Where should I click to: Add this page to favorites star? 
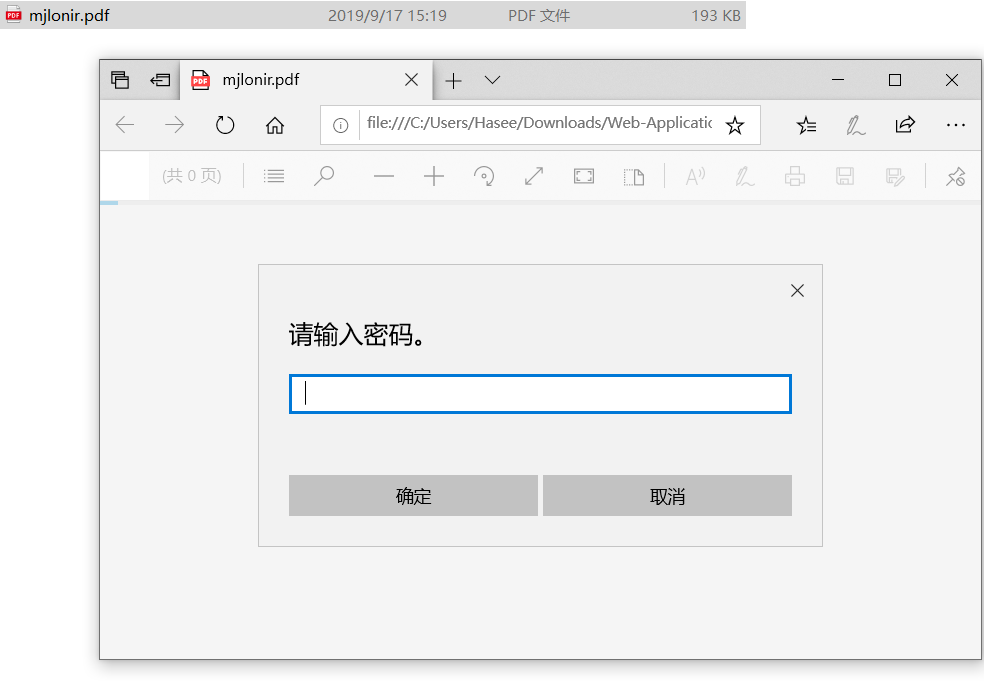click(735, 126)
